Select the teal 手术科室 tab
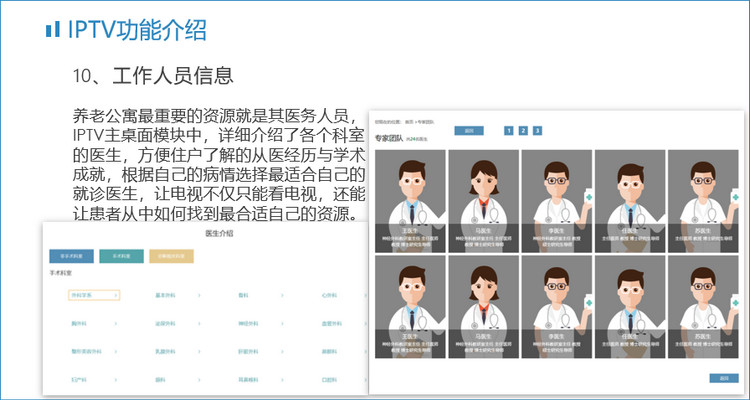This screenshot has height=400, width=750. [x=121, y=255]
